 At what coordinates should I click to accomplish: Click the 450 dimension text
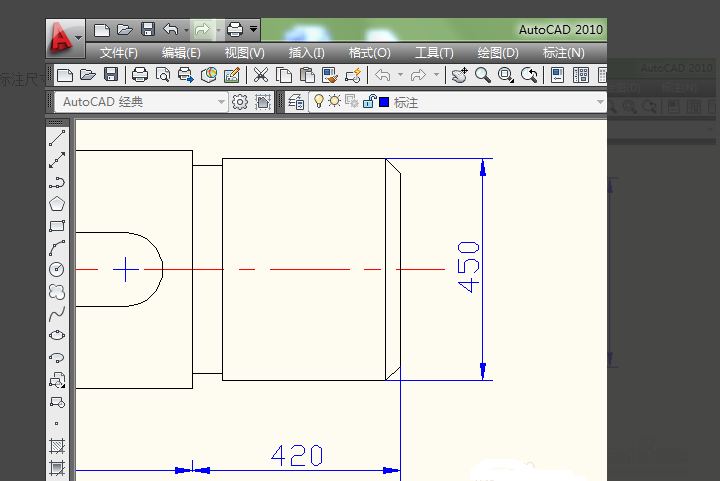(469, 267)
